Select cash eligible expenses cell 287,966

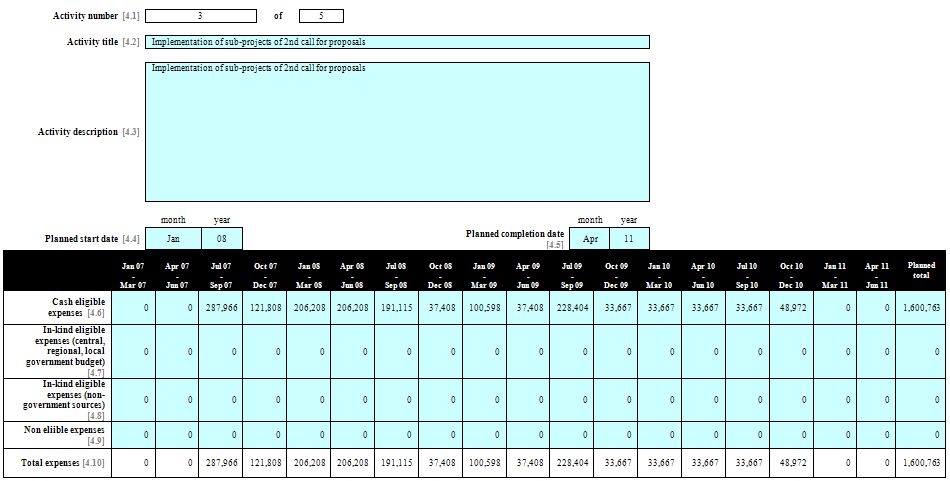click(220, 307)
